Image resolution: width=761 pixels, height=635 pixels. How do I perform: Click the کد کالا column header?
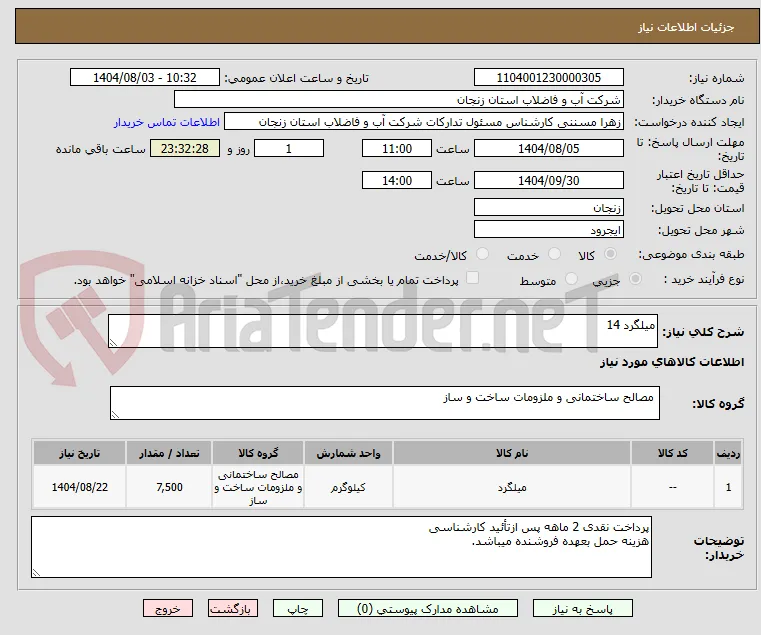pos(672,453)
